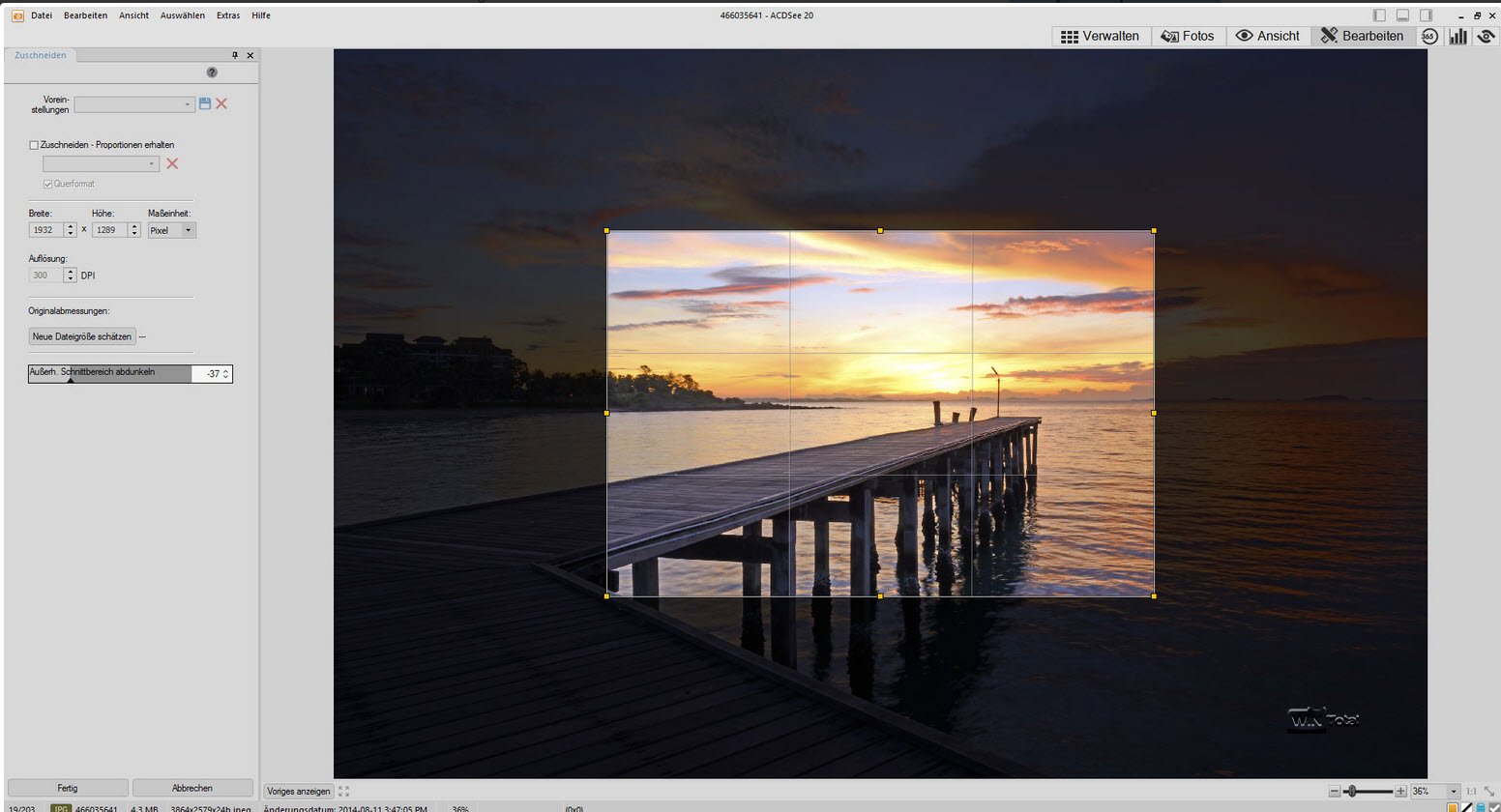Switch to Fotos mode

pyautogui.click(x=1188, y=36)
